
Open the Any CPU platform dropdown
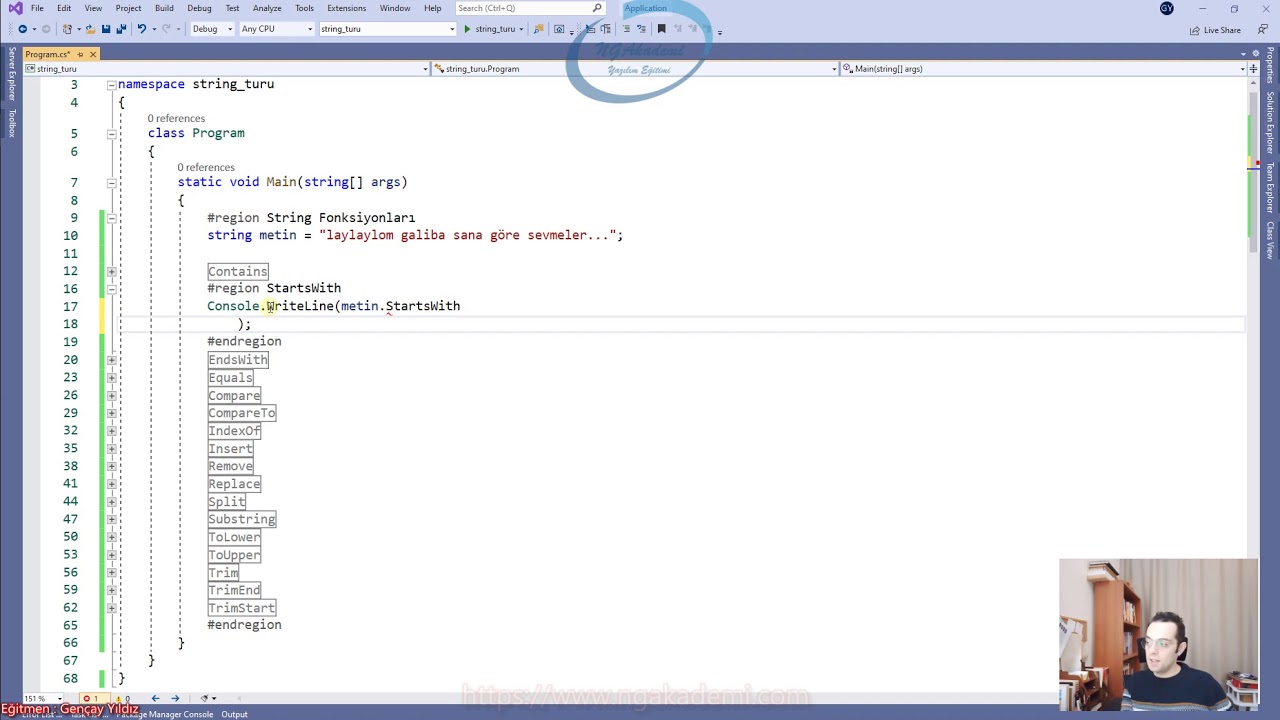[x=277, y=29]
